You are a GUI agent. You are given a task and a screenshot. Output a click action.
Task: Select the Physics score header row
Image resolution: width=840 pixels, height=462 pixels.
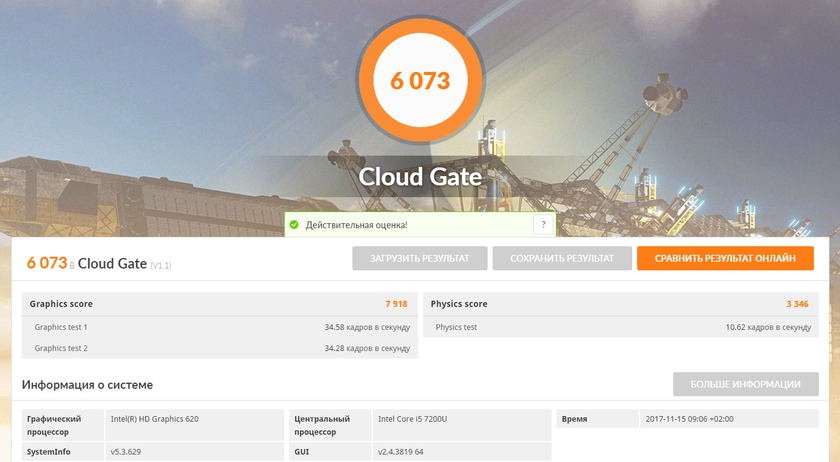[619, 304]
